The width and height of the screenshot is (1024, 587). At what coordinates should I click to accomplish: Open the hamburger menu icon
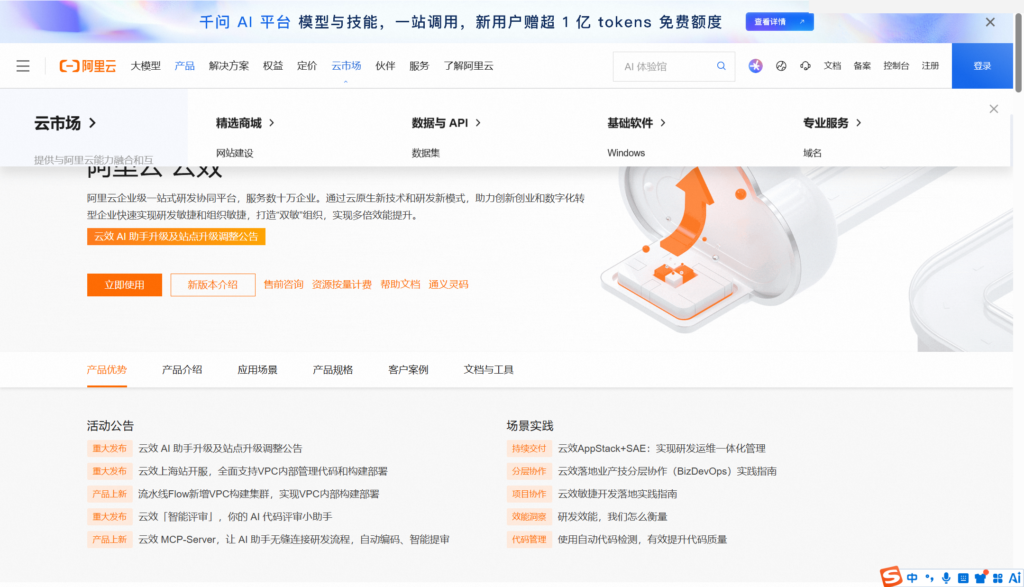pos(23,66)
